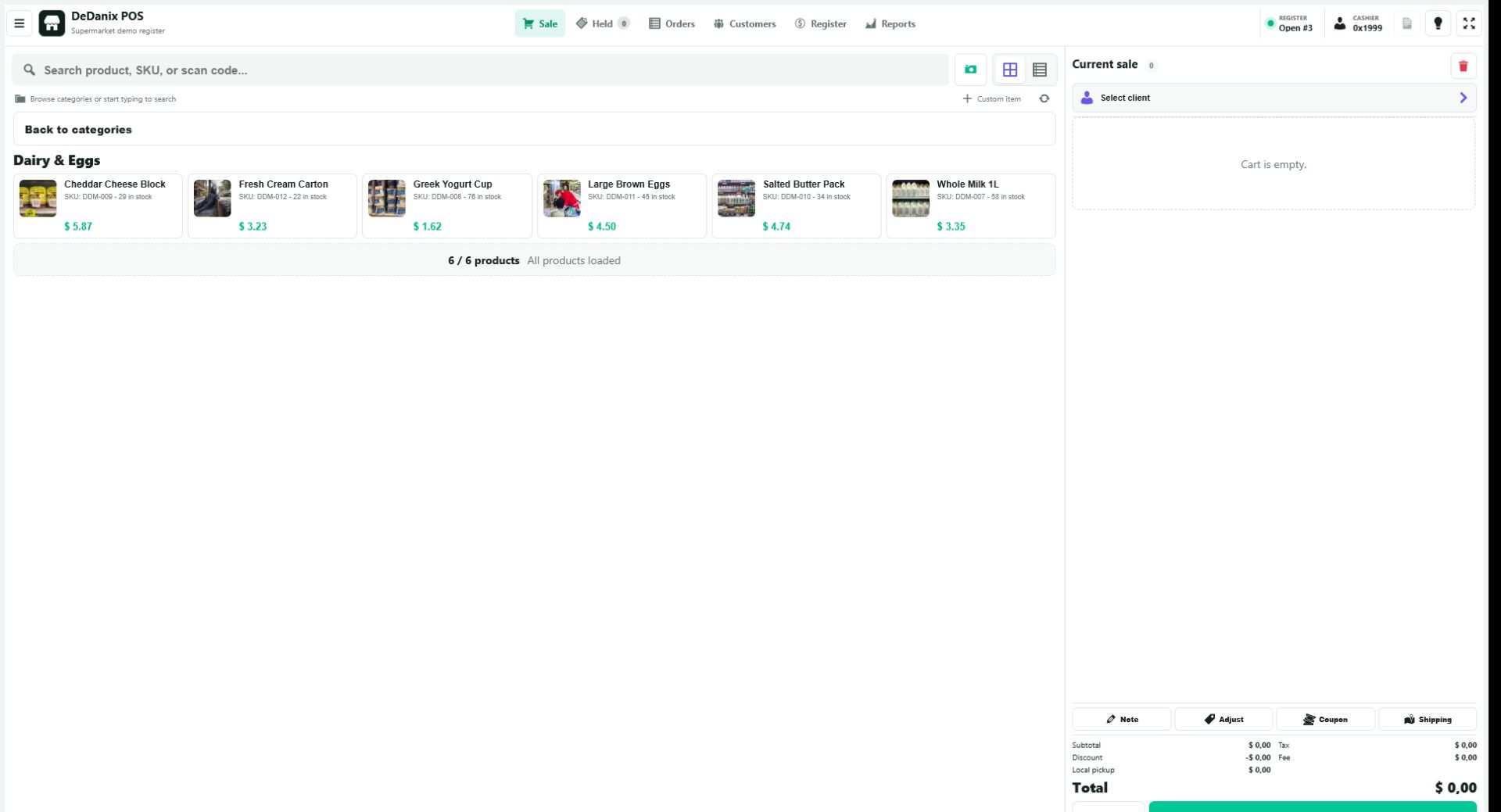Click the Salted Butter Pack thumbnail
The image size is (1501, 812).
click(736, 198)
